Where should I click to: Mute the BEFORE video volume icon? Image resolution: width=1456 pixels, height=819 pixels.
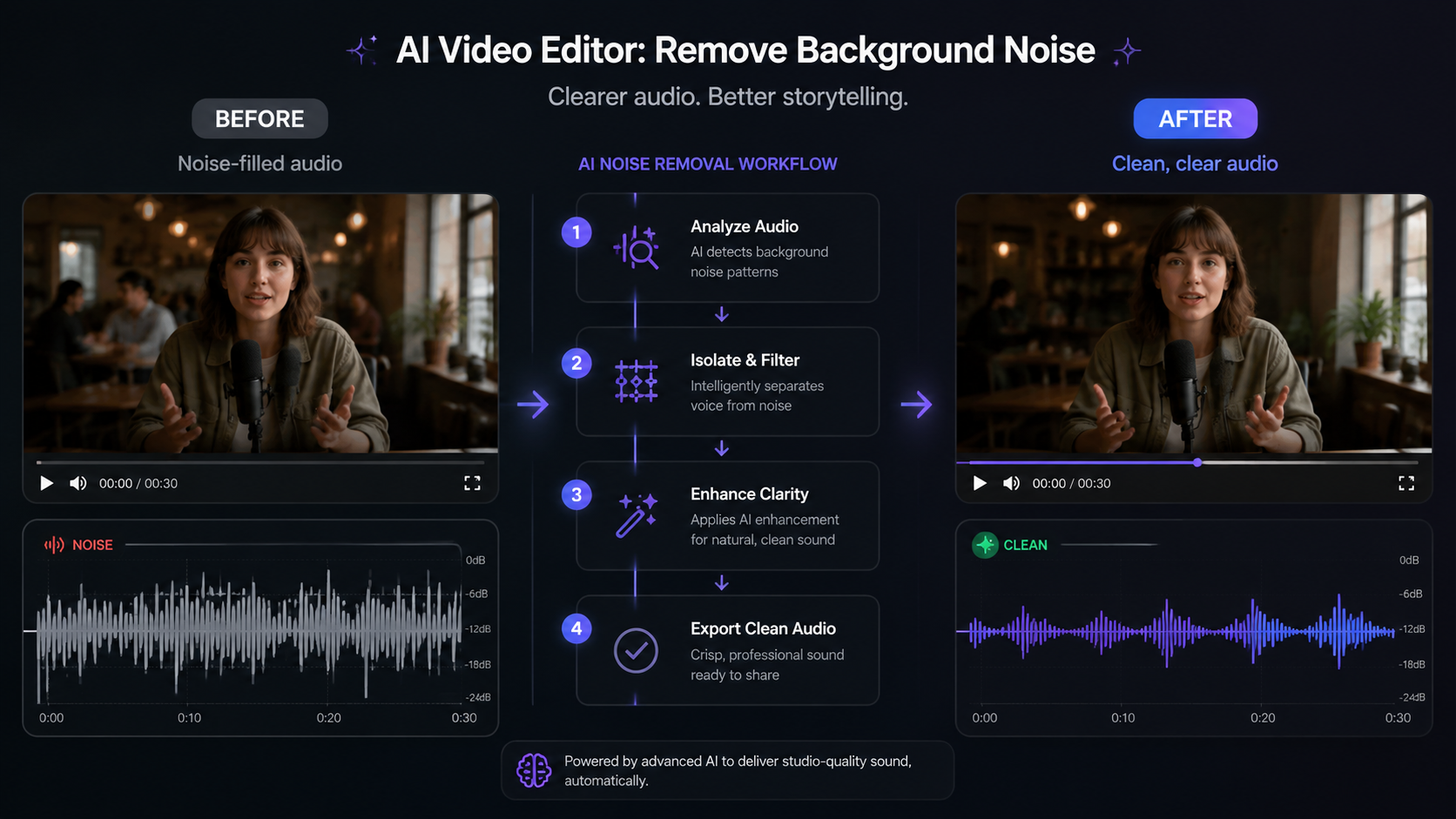[78, 483]
